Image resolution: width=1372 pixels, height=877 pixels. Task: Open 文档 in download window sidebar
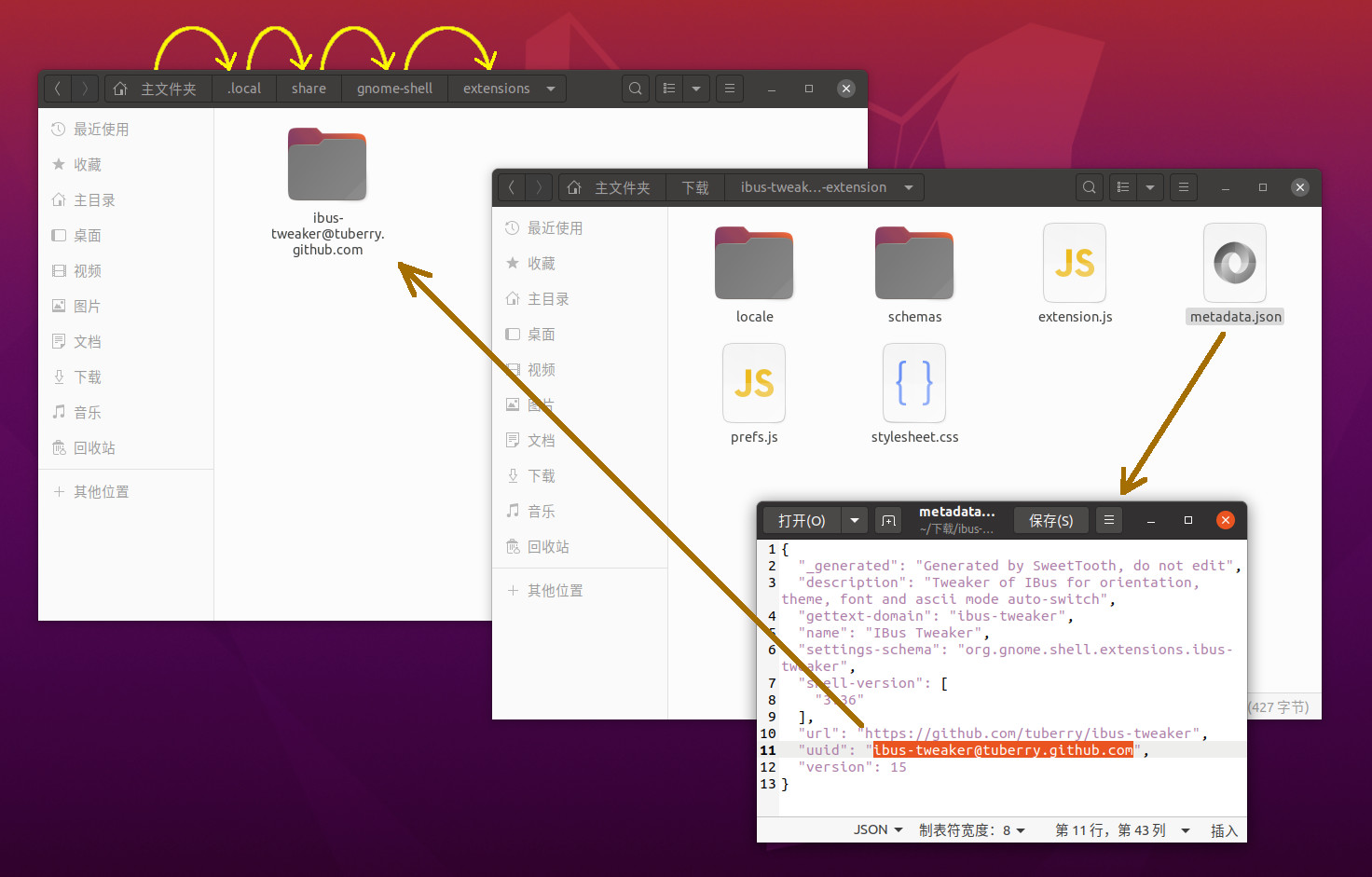point(580,441)
